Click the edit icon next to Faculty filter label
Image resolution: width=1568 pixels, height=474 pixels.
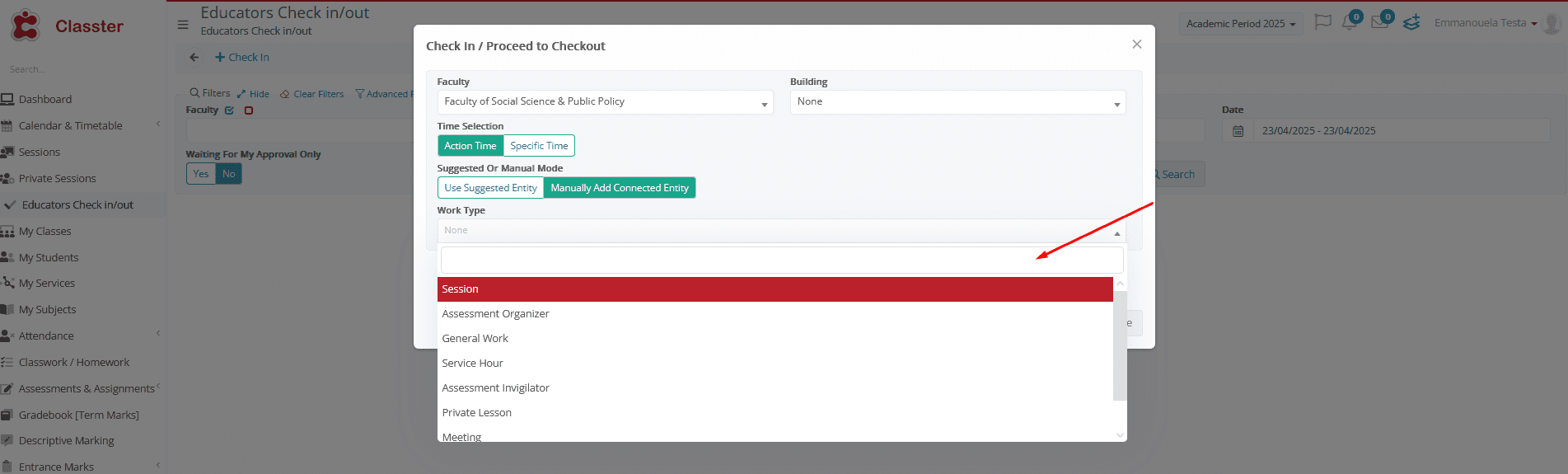[x=229, y=110]
